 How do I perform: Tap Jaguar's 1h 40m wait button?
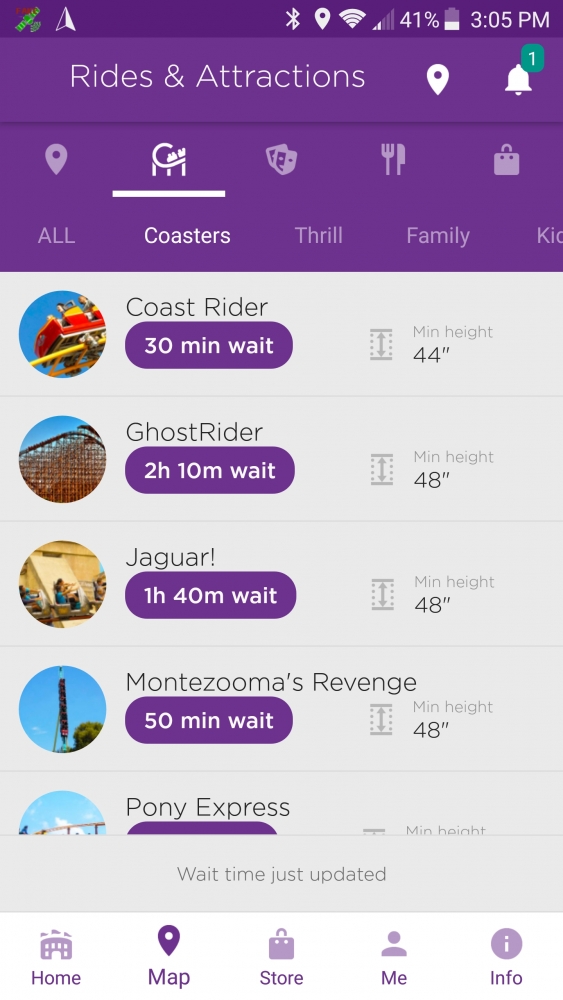pos(210,595)
